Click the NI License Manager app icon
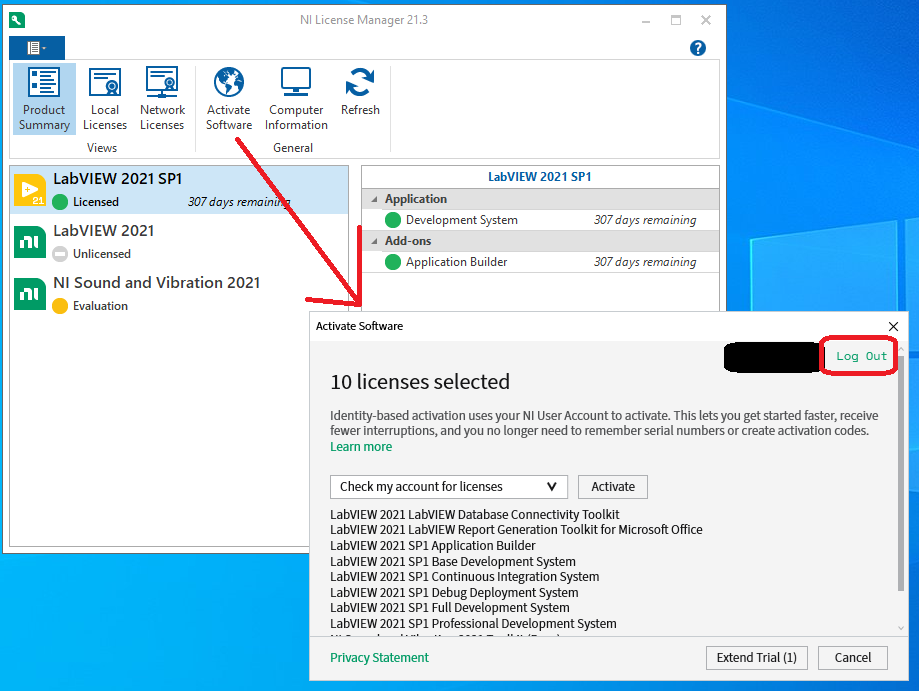Screen dimensions: 919x691 tap(17, 20)
